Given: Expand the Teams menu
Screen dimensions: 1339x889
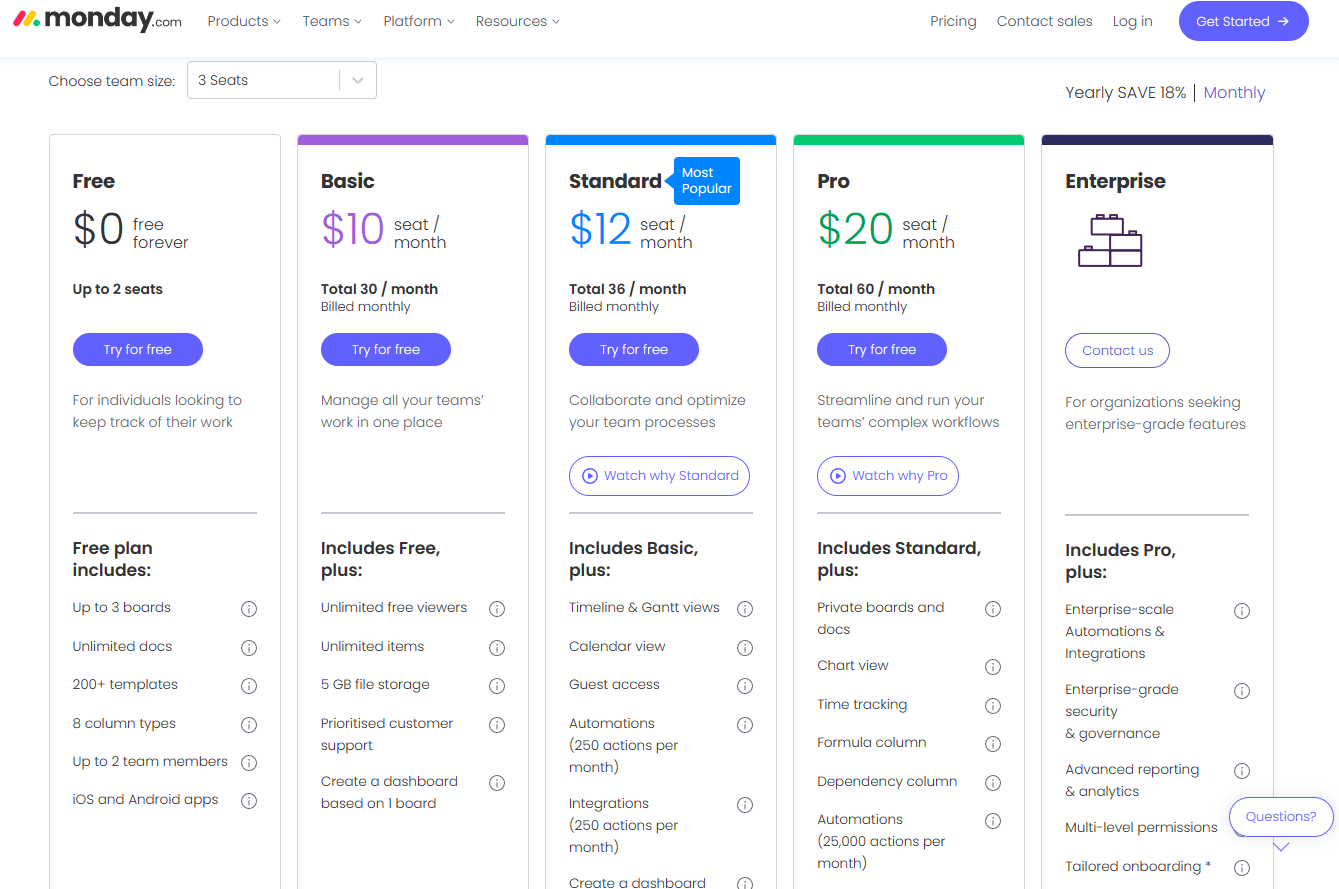Looking at the screenshot, I should click(x=332, y=21).
